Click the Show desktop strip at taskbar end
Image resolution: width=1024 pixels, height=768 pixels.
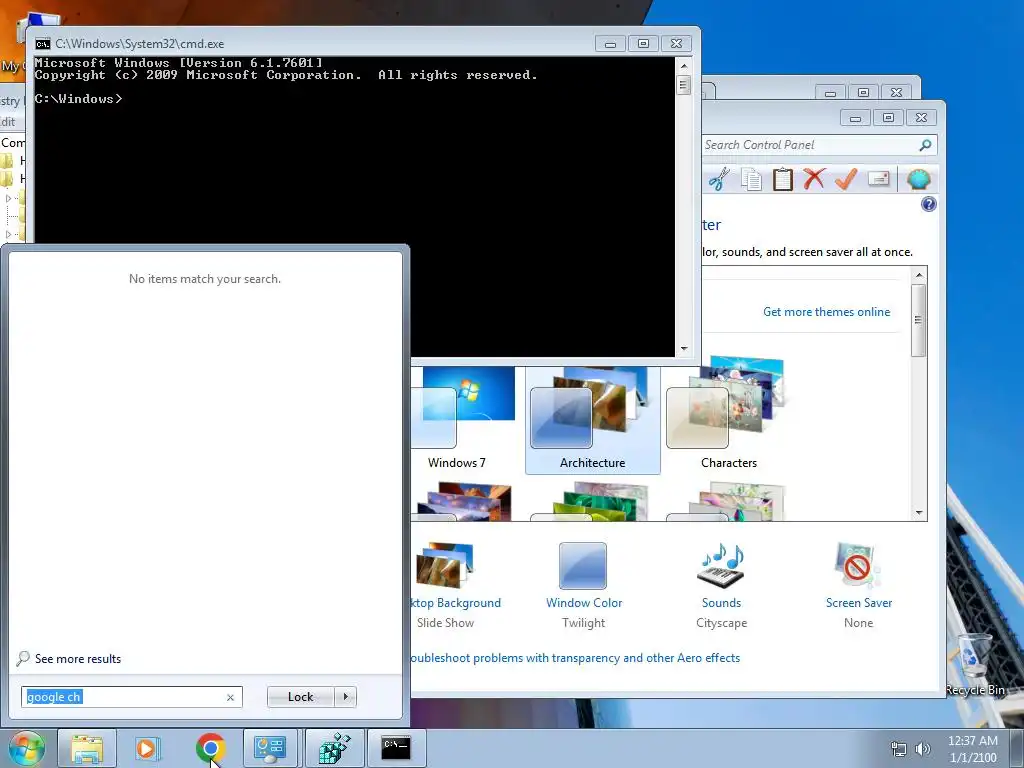(x=1016, y=748)
